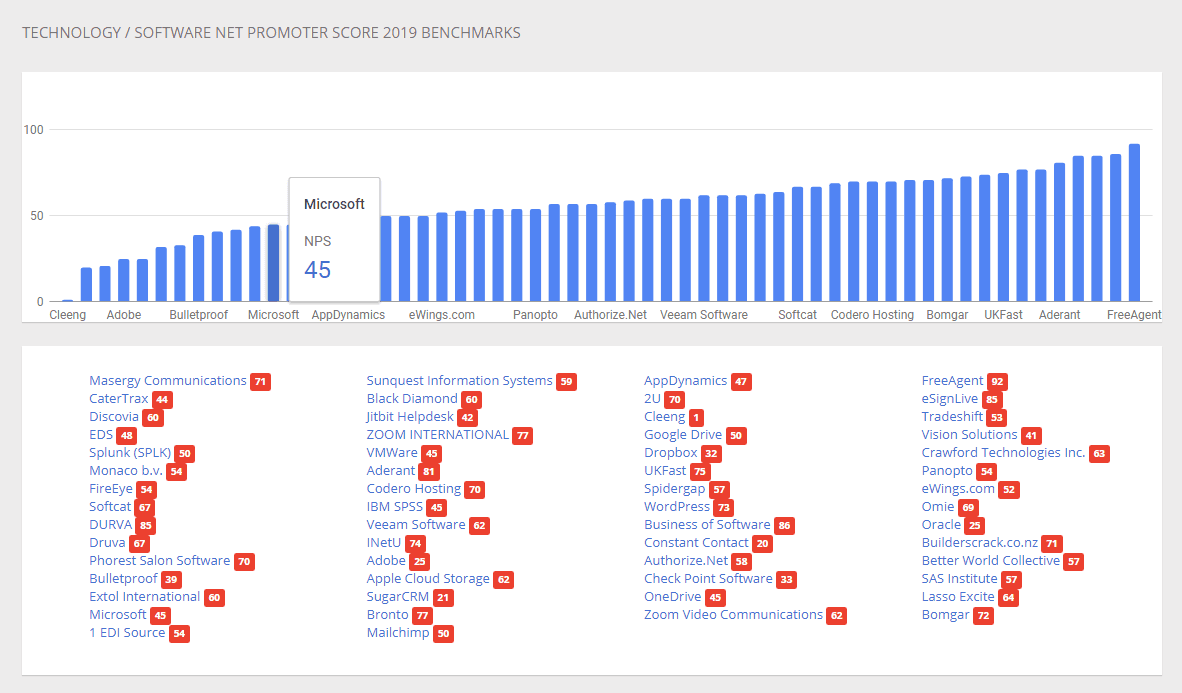The image size is (1182, 693).
Task: Click the Microsoft link in the first column
Action: (119, 614)
